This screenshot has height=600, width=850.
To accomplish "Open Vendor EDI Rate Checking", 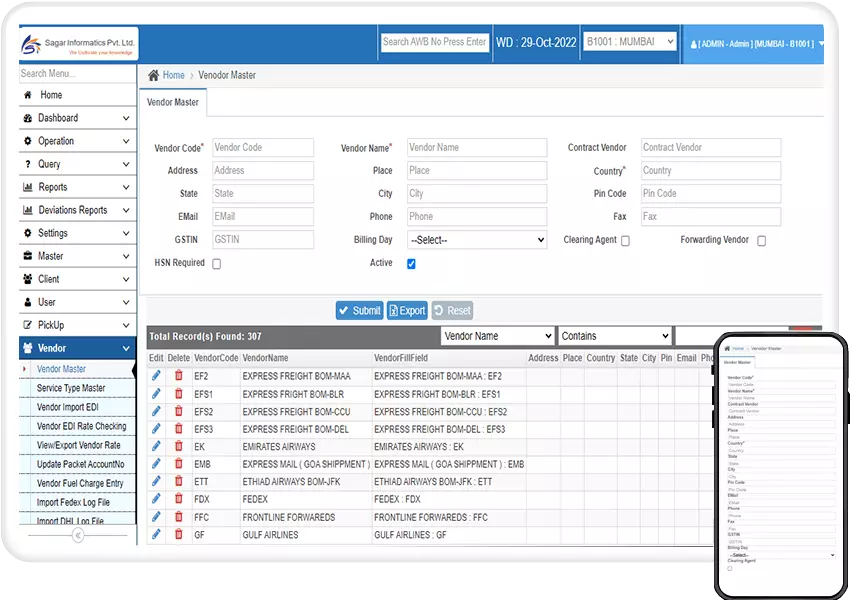I will point(81,426).
